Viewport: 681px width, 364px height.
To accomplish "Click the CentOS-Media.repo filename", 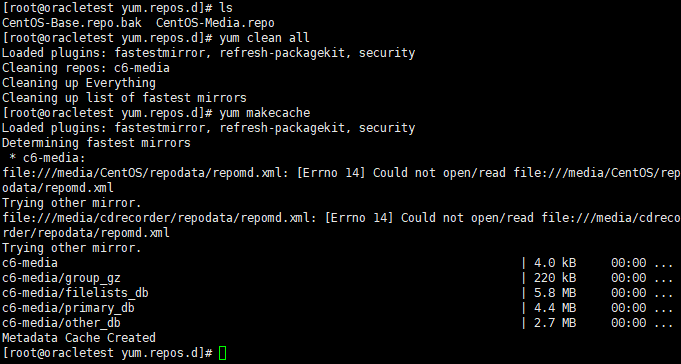I will [x=215, y=23].
